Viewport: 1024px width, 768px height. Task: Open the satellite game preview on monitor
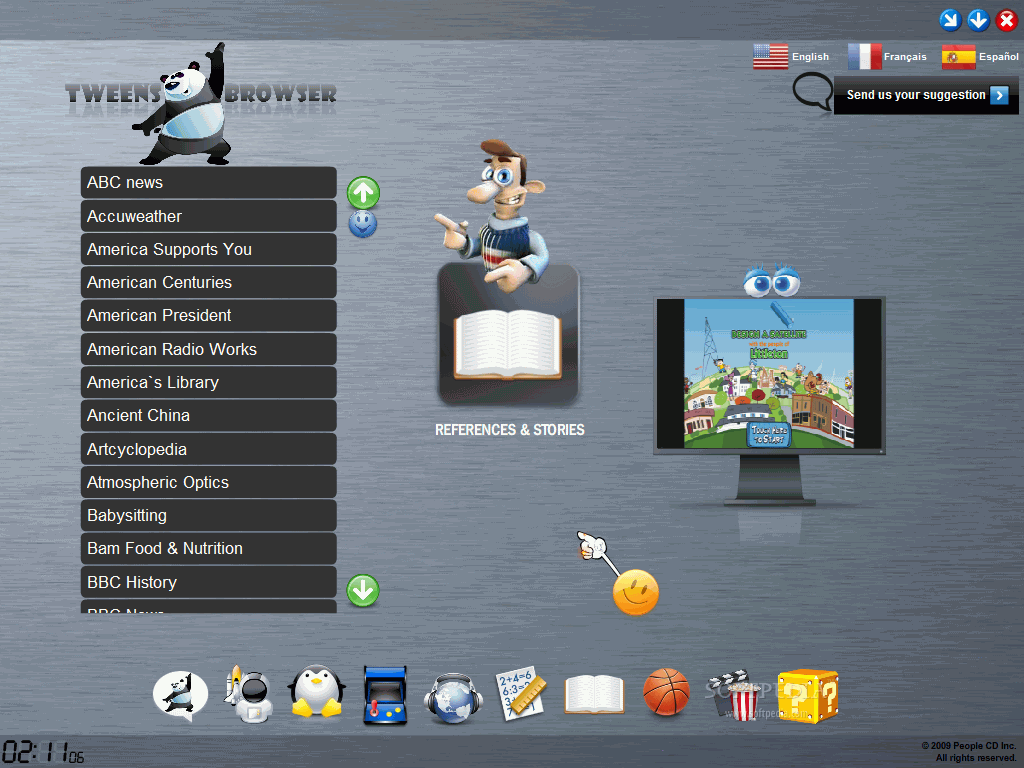[x=769, y=374]
